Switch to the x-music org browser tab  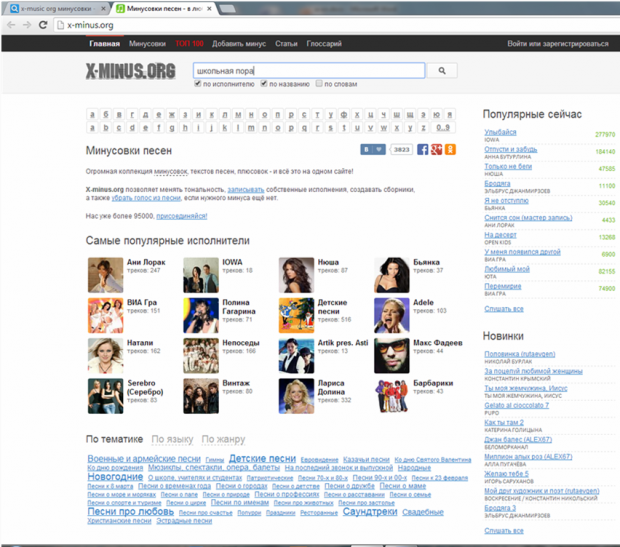click(55, 8)
